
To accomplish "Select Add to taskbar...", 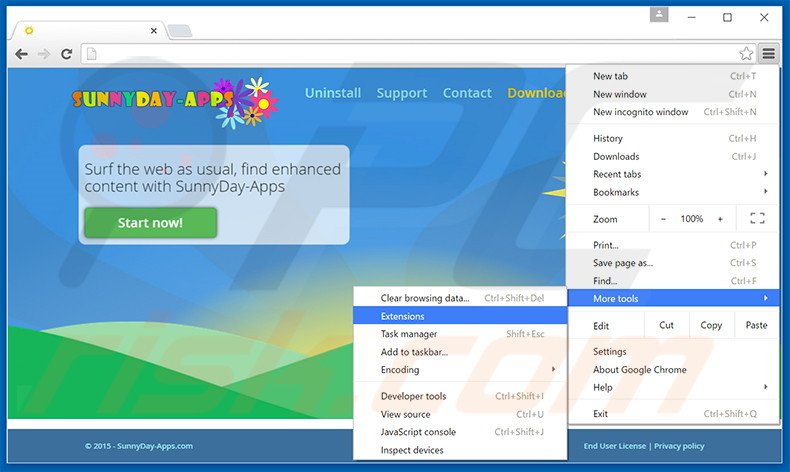I will (x=460, y=352).
